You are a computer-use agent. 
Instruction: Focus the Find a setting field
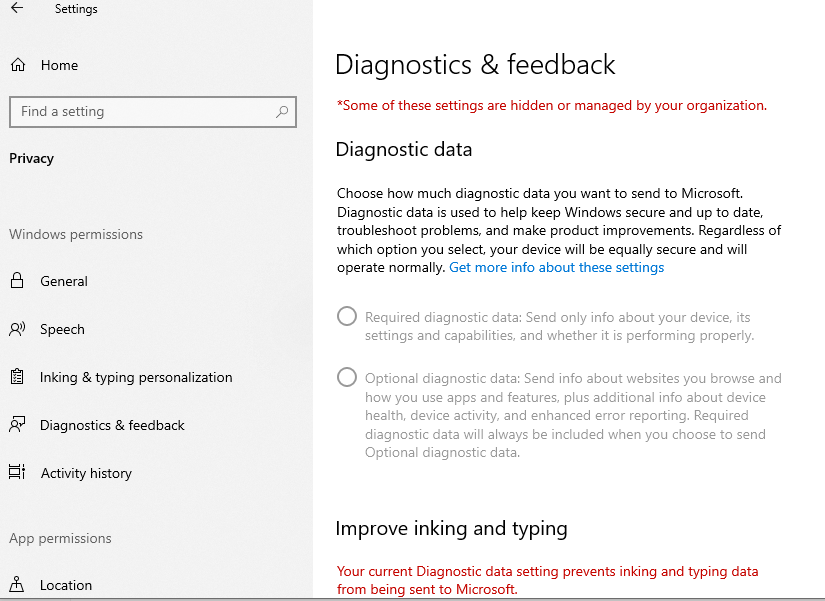tap(153, 112)
